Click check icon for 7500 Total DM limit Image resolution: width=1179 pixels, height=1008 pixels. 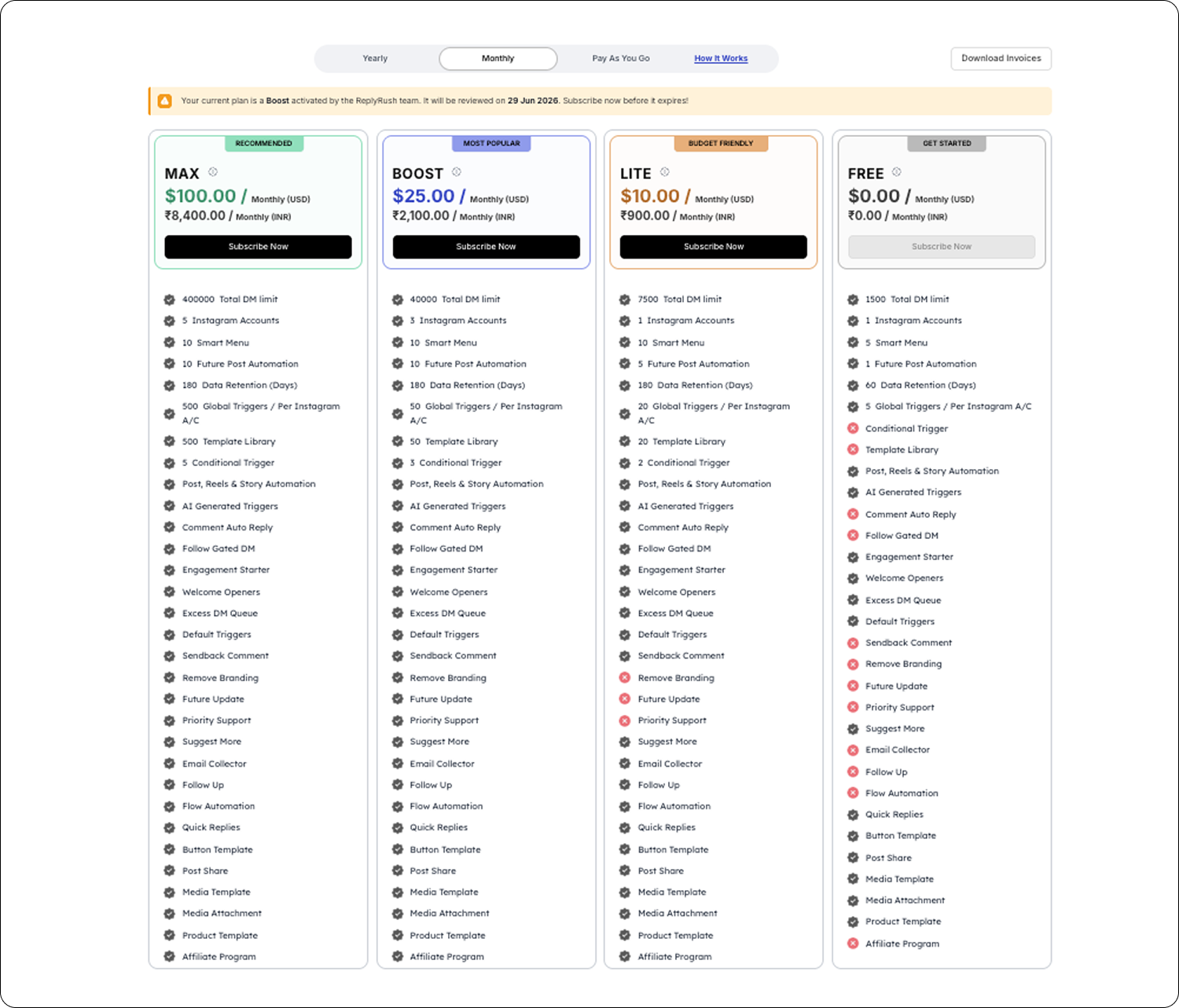coord(625,299)
